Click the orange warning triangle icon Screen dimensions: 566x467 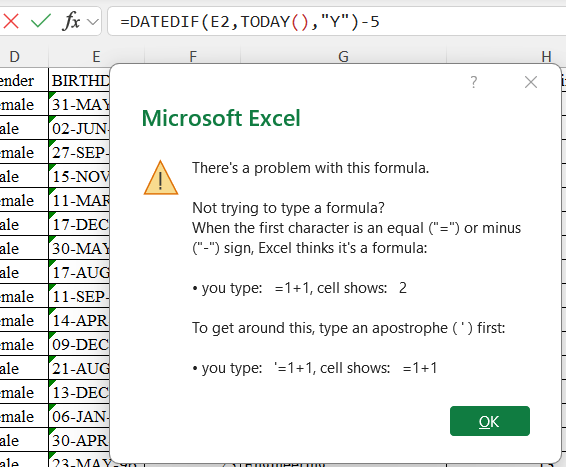click(x=161, y=178)
